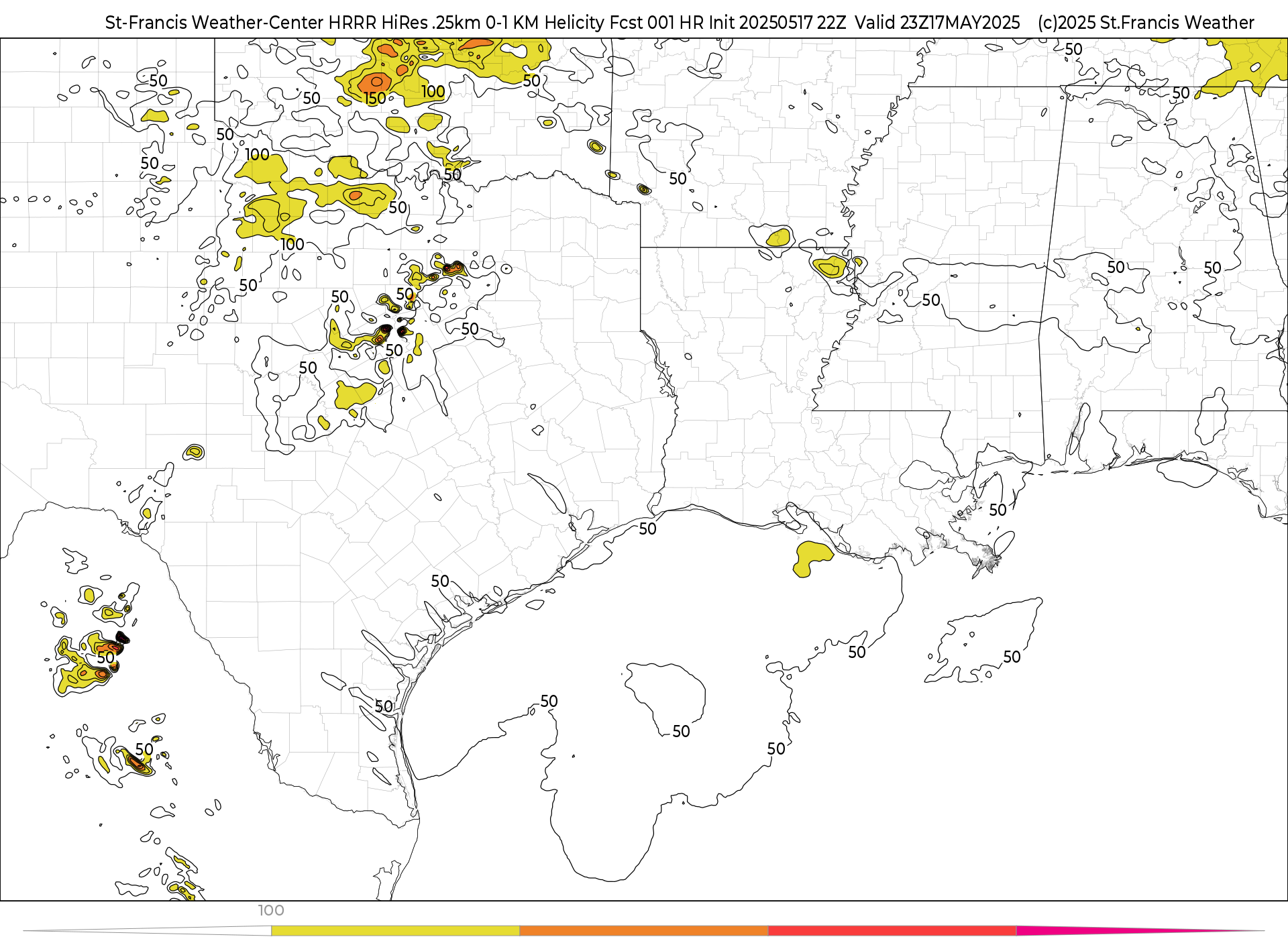Click the white arrow end of the color bar
The image size is (1288, 939).
point(148,931)
